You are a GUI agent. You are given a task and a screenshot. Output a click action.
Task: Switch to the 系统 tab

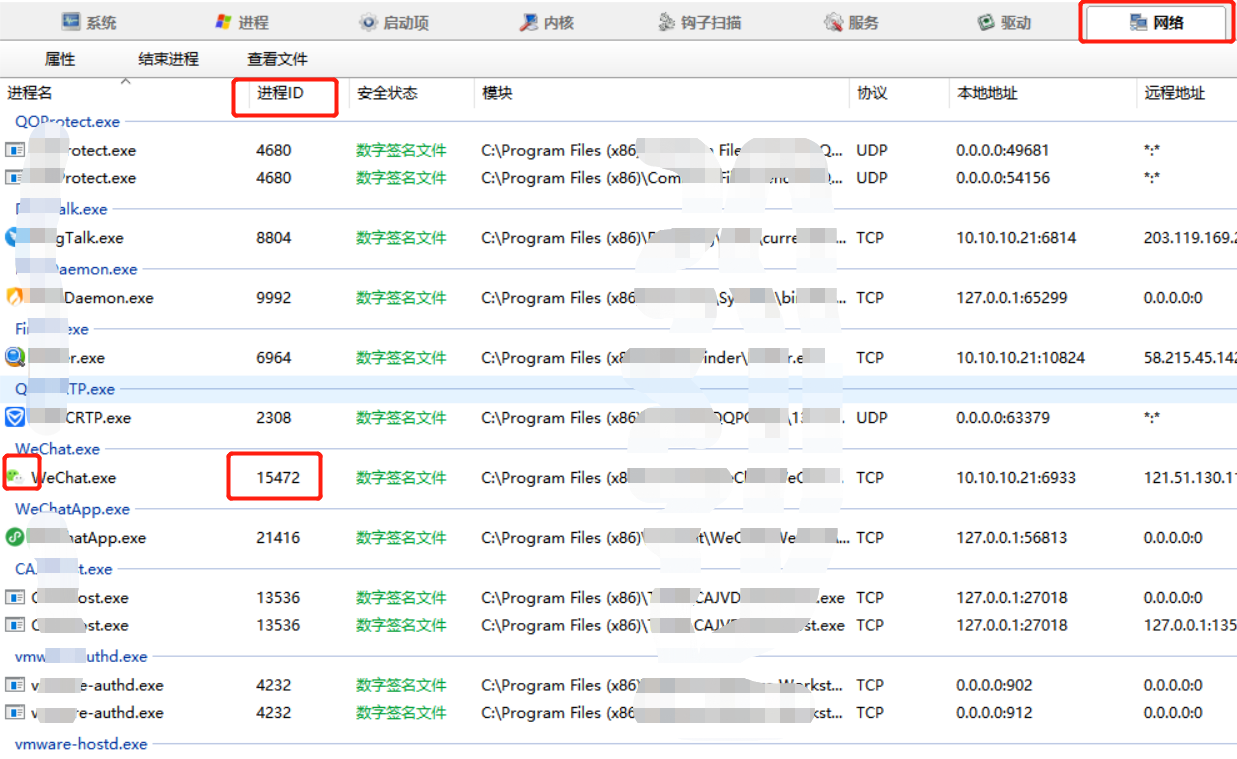coord(89,22)
